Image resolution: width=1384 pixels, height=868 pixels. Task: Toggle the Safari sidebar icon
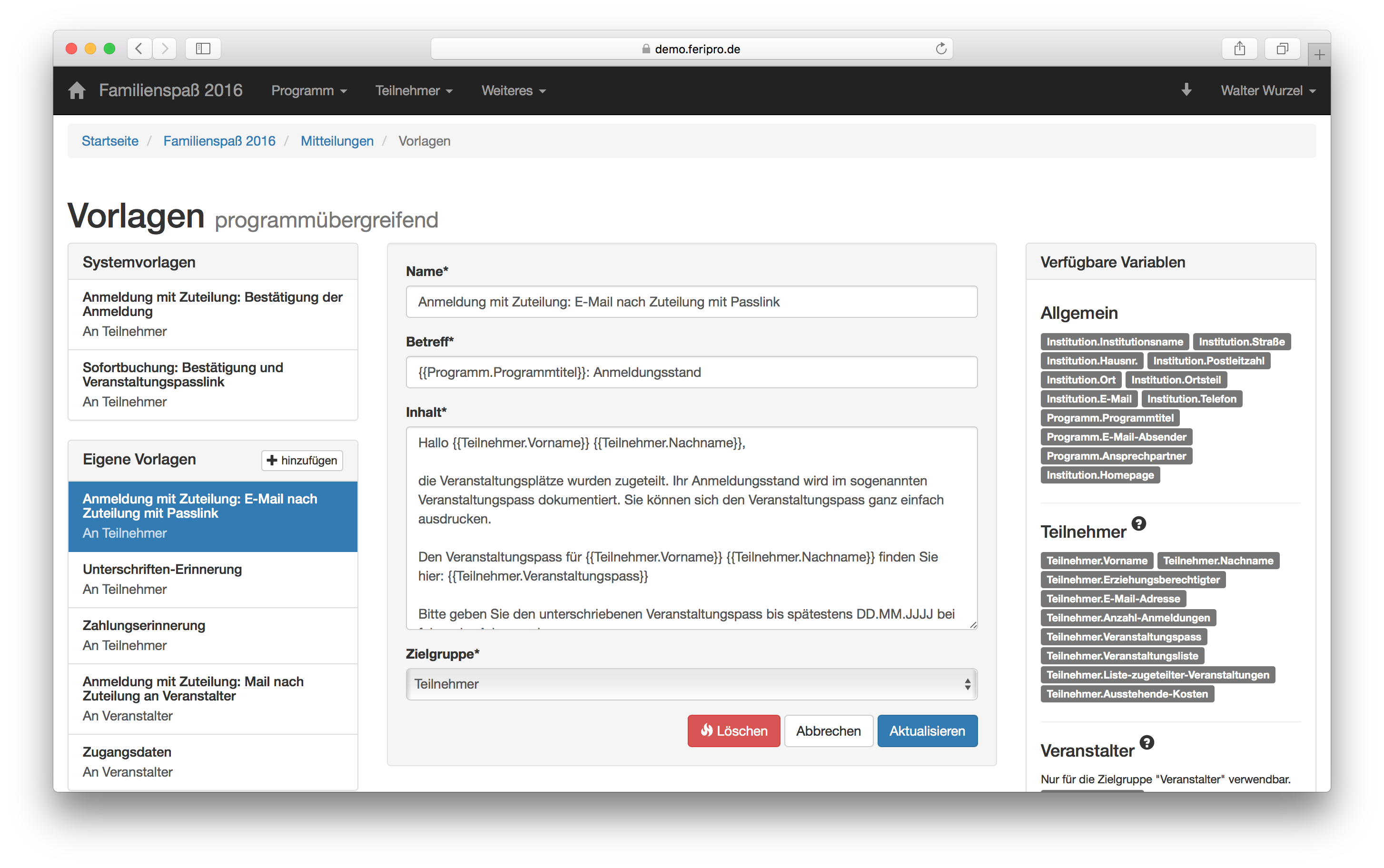click(x=203, y=49)
